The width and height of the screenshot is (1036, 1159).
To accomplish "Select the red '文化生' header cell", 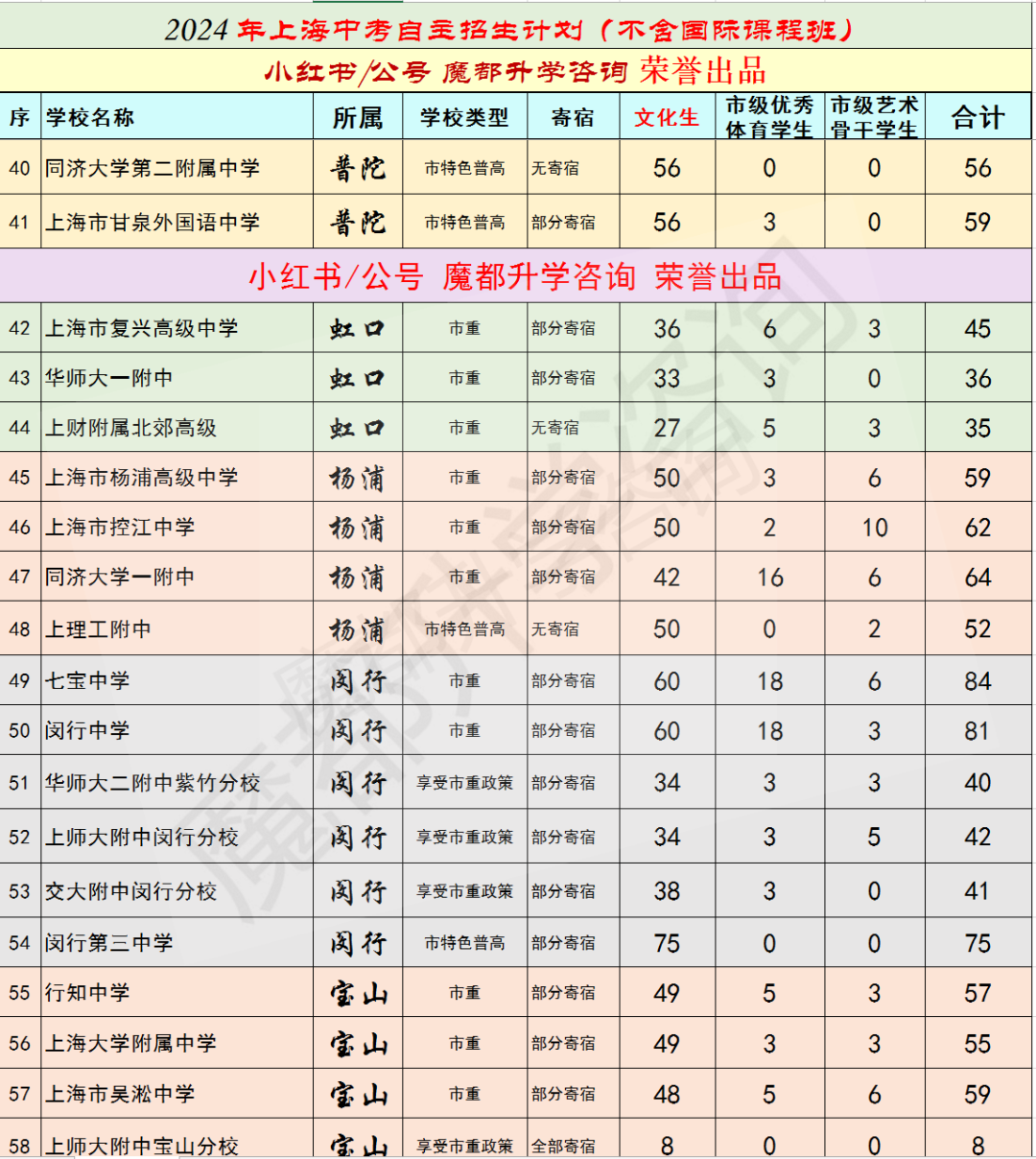I will tap(667, 117).
